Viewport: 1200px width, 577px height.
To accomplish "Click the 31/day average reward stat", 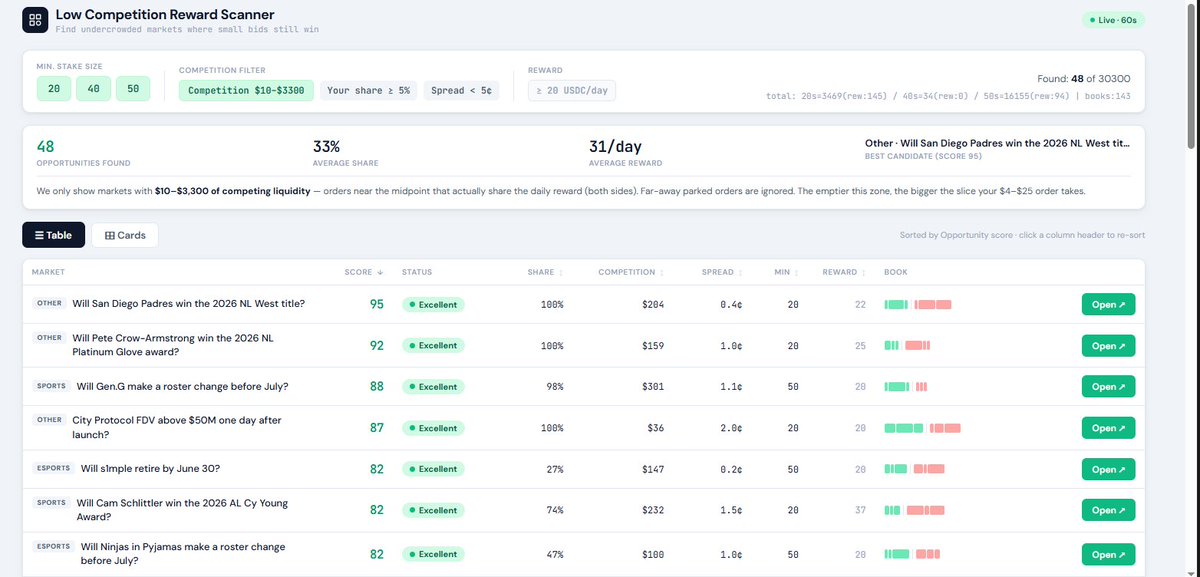I will pyautogui.click(x=625, y=152).
